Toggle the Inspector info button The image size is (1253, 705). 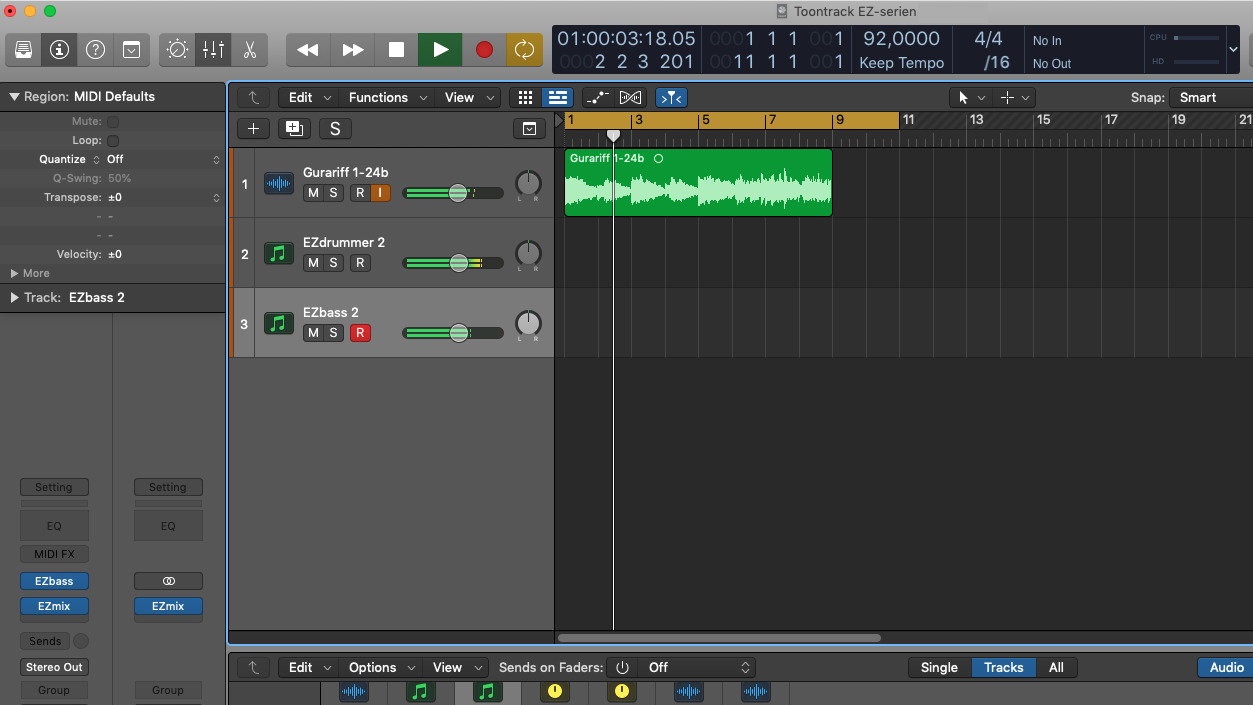point(59,49)
